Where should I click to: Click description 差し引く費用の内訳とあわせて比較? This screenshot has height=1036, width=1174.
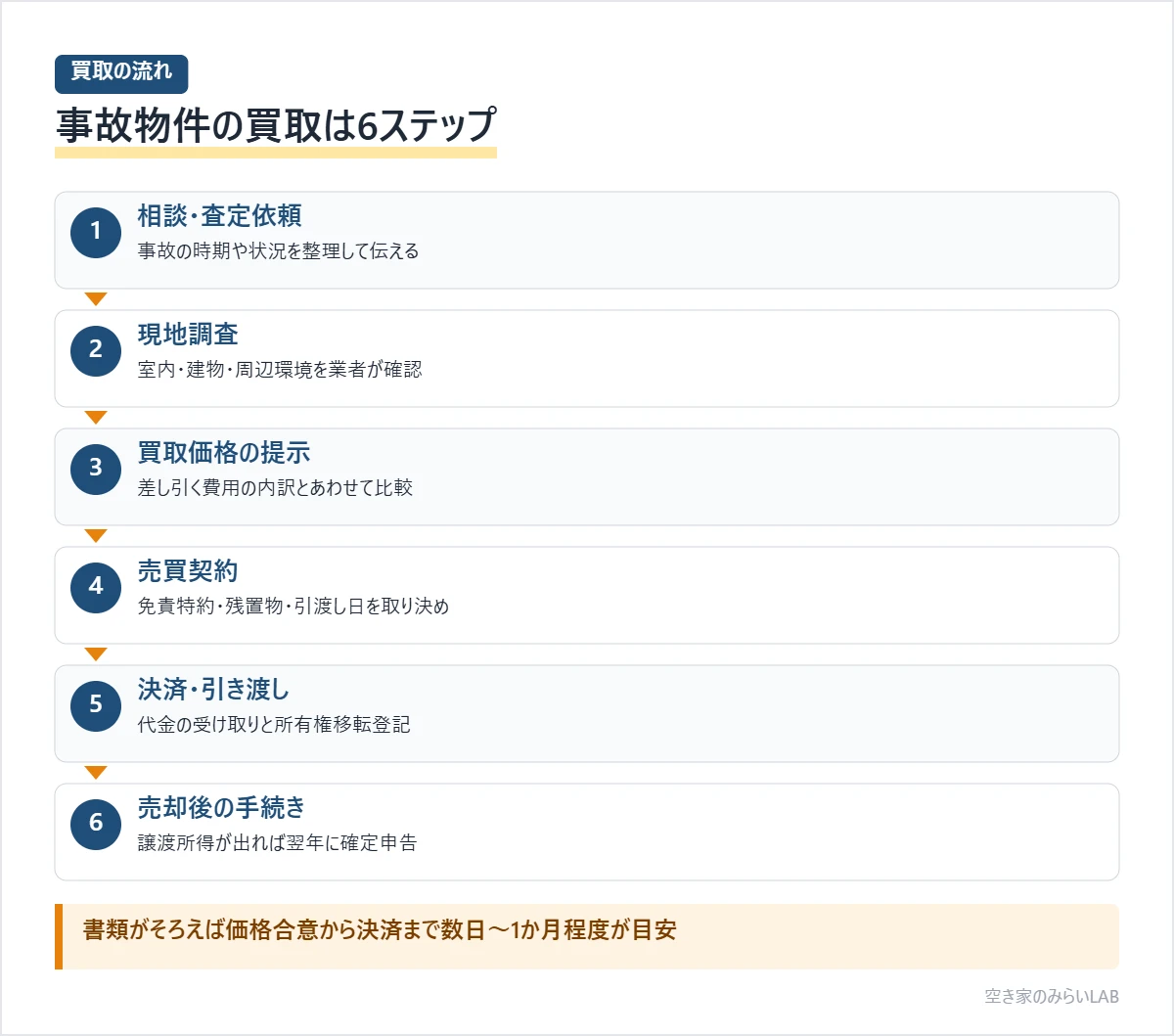click(x=276, y=488)
